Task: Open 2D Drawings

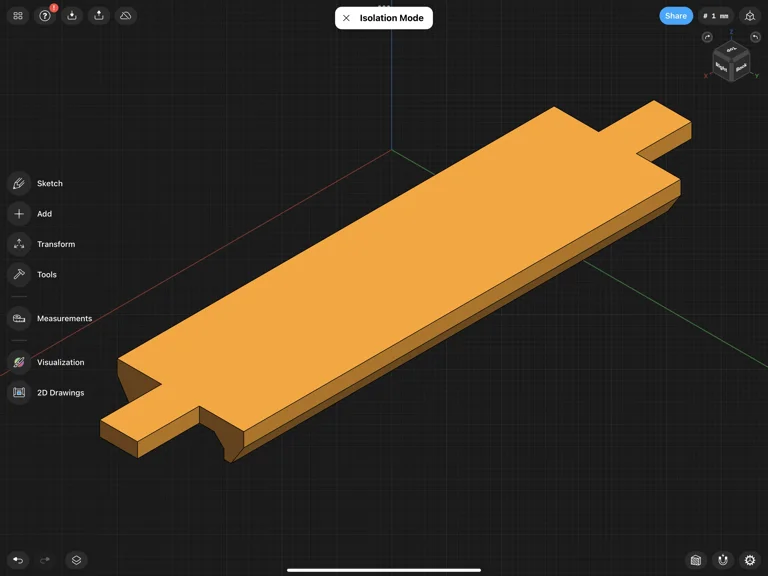Action: tap(19, 393)
